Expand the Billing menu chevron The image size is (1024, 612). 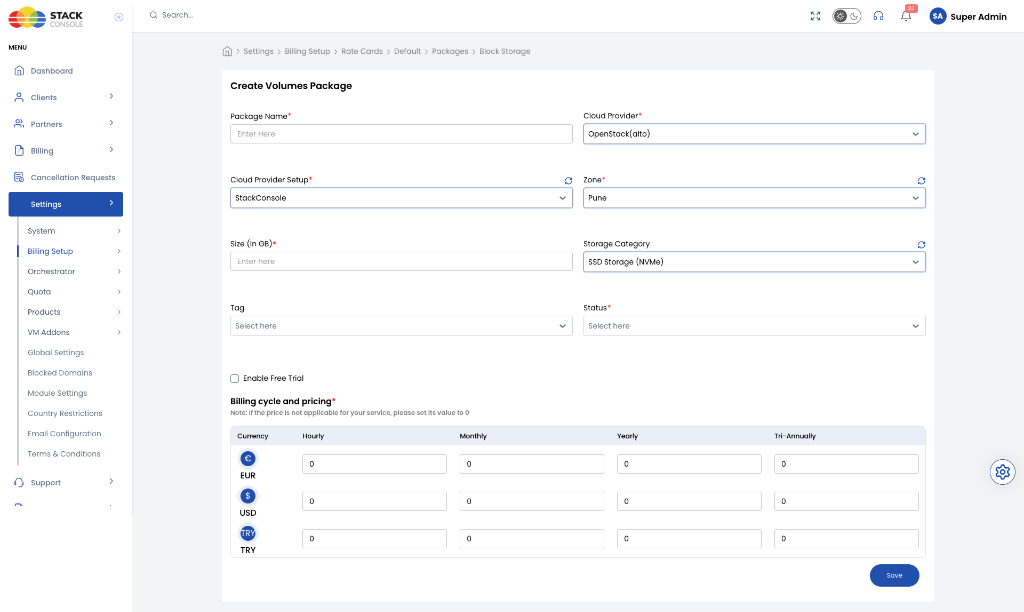pos(111,150)
